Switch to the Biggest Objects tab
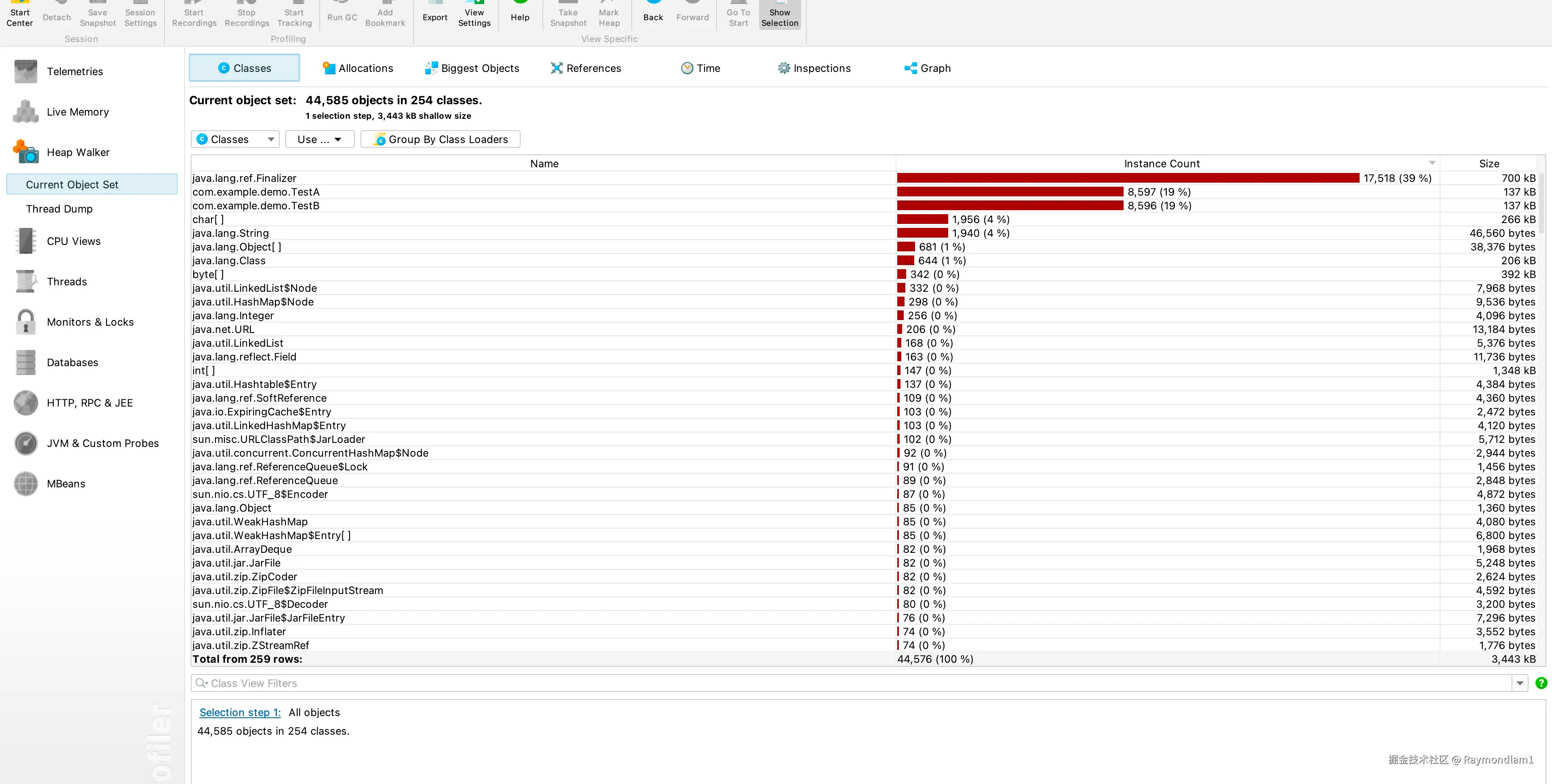Viewport: 1552px width, 784px height. tap(472, 68)
